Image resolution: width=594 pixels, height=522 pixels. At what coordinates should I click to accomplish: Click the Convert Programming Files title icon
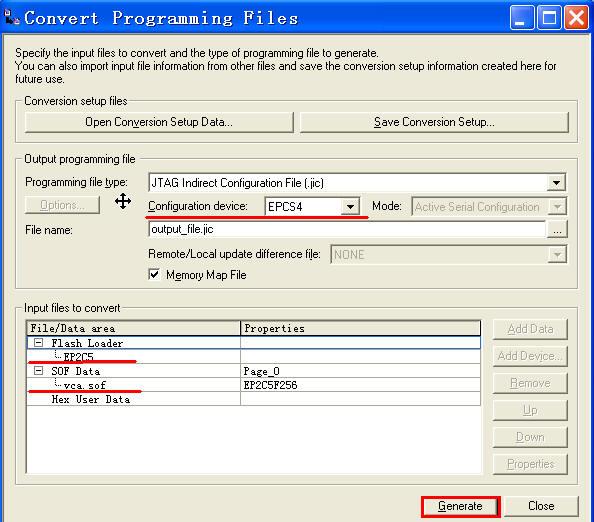coord(12,17)
